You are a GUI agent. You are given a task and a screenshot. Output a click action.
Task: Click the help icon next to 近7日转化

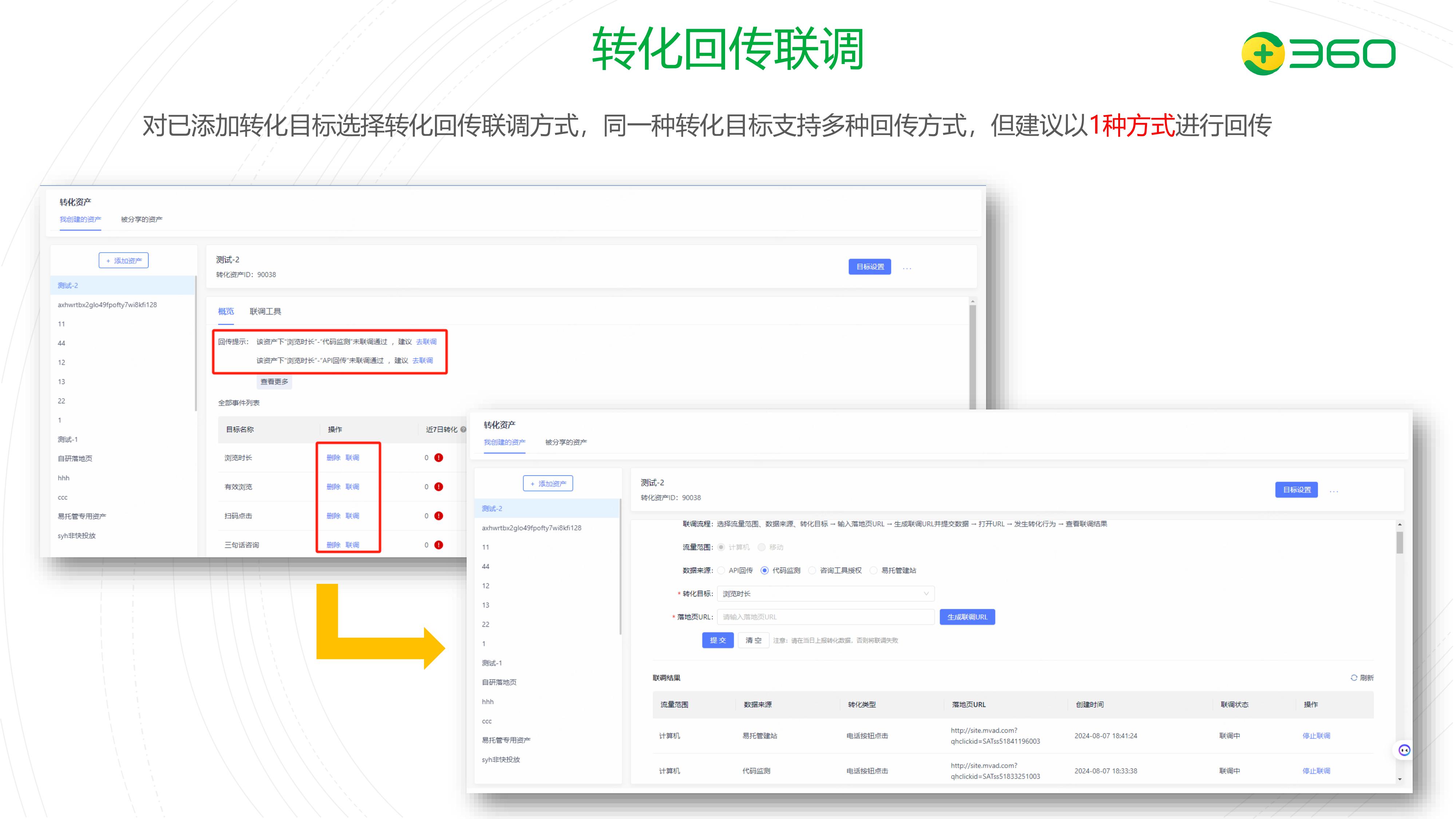463,430
